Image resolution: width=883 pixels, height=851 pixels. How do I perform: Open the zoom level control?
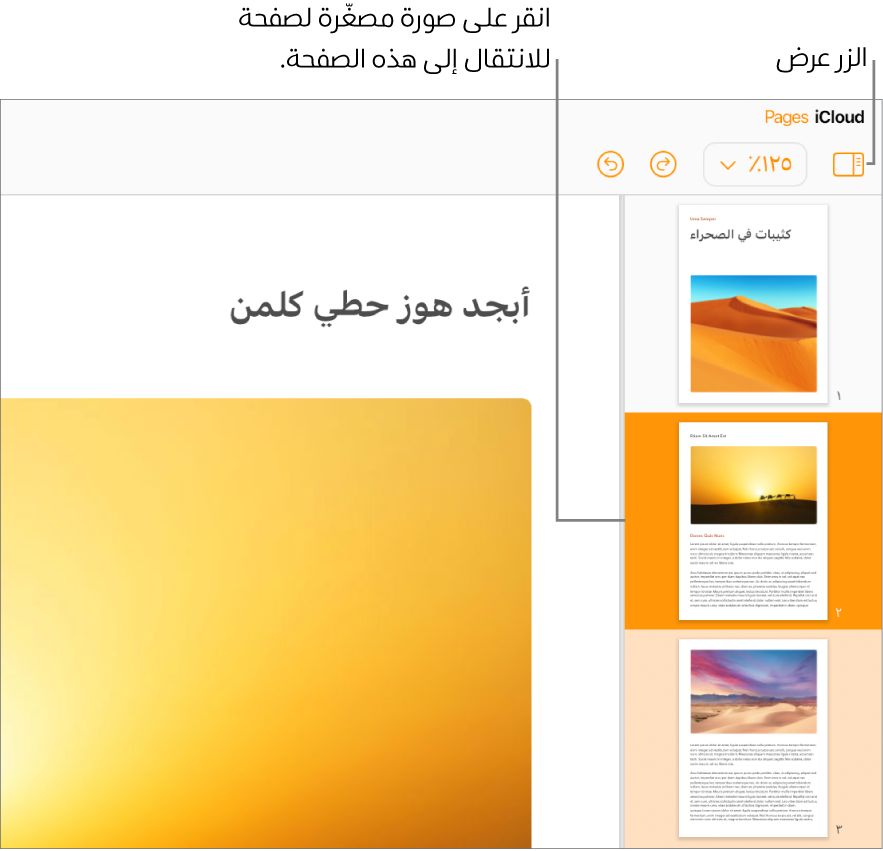pos(755,164)
